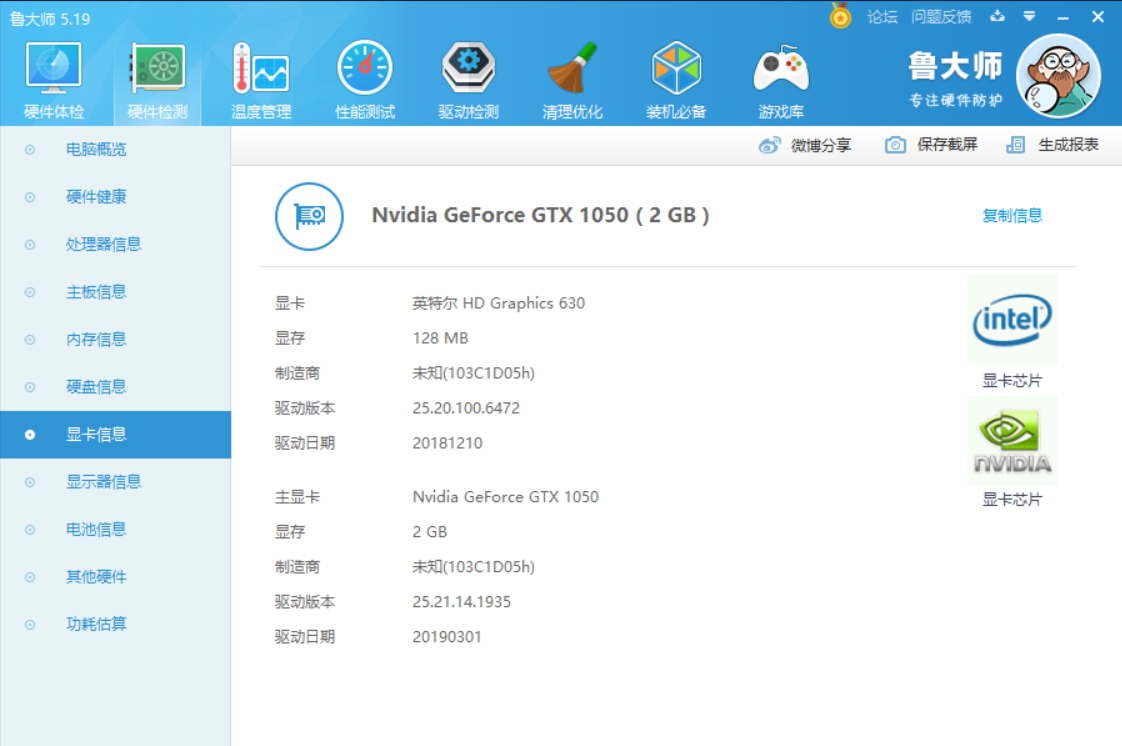Click driver date 20181210
1122x746 pixels.
click(x=447, y=443)
